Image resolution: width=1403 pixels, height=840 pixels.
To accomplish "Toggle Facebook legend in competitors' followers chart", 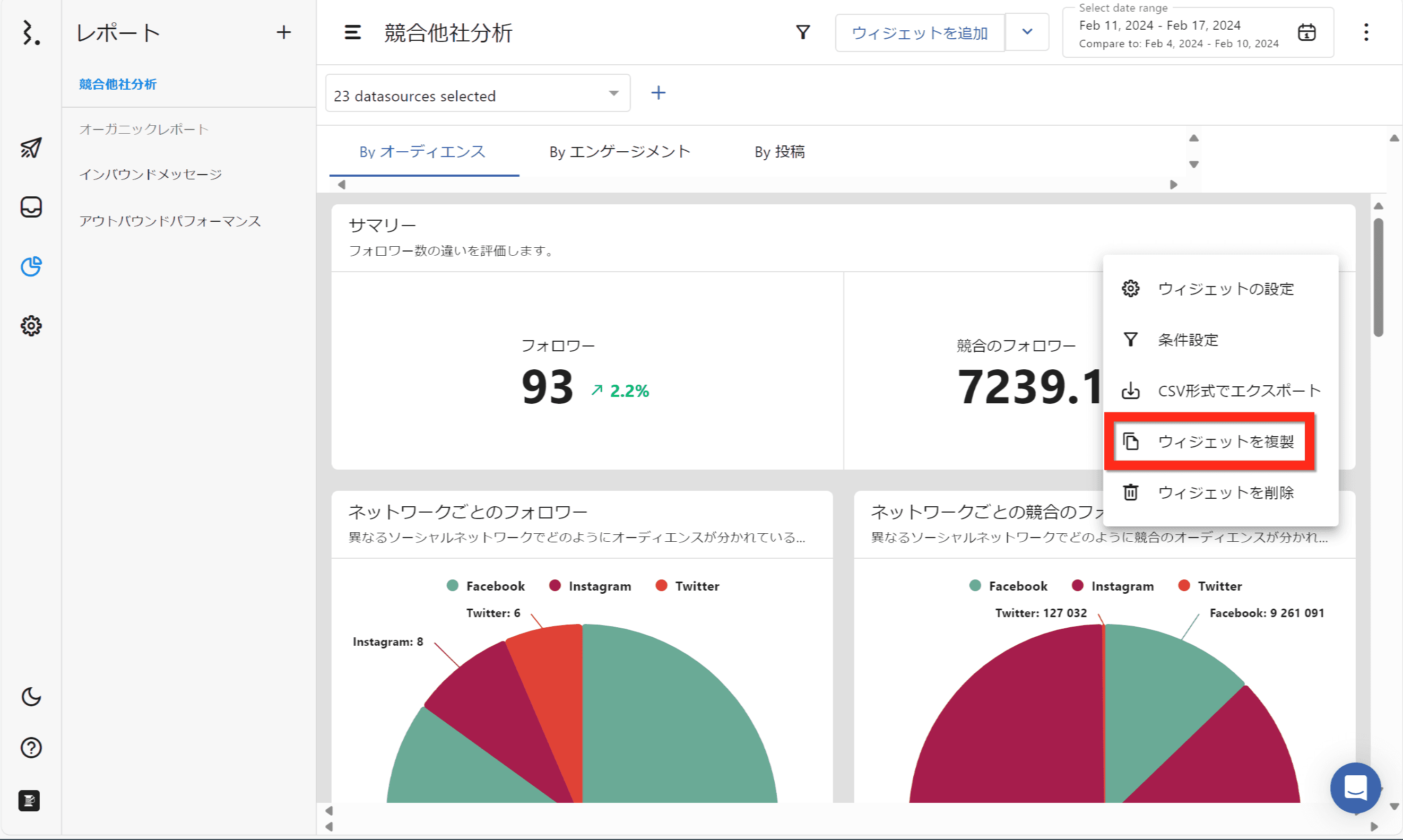I will pos(1008,586).
